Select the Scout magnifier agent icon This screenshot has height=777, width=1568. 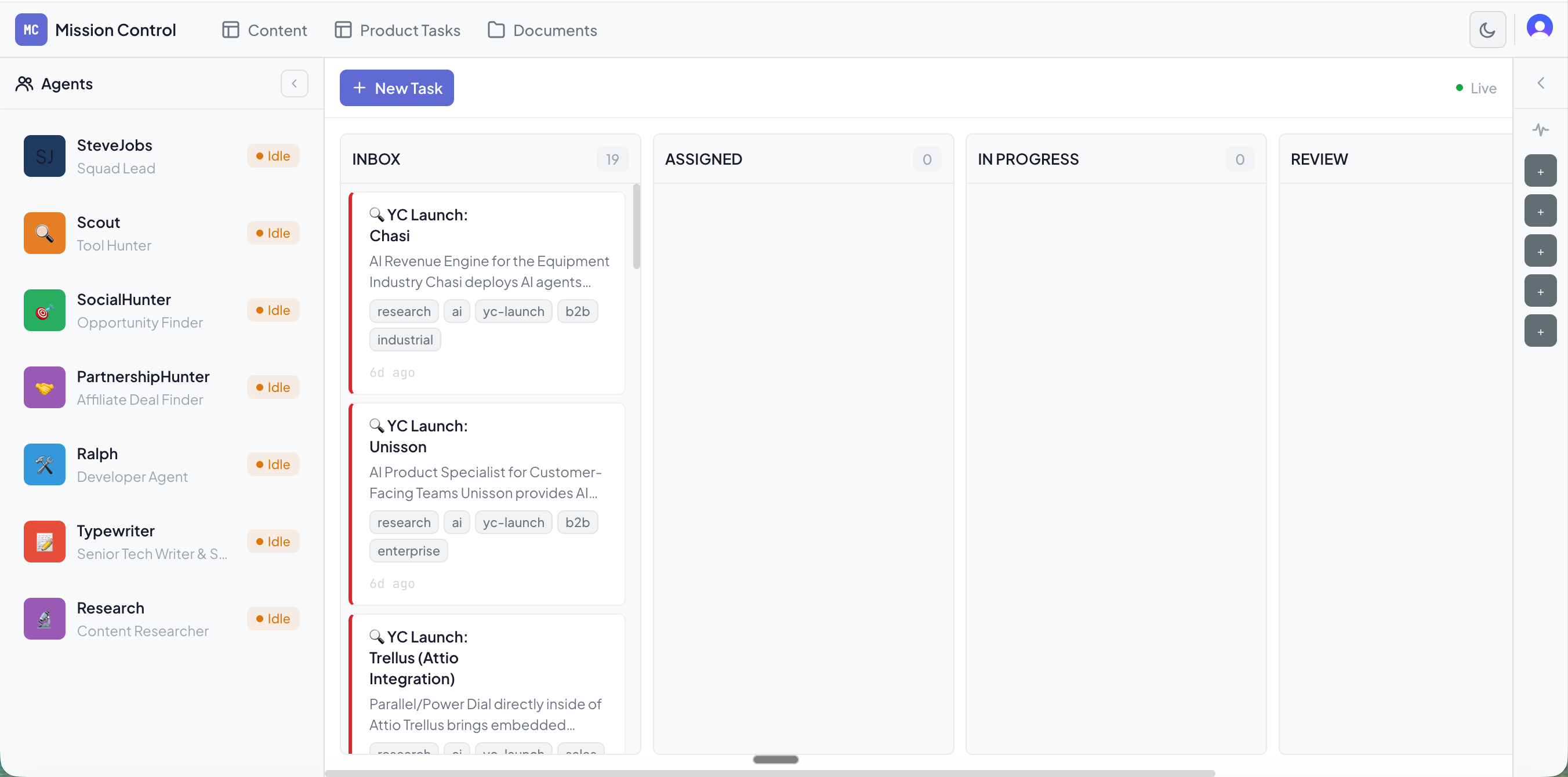tap(45, 233)
